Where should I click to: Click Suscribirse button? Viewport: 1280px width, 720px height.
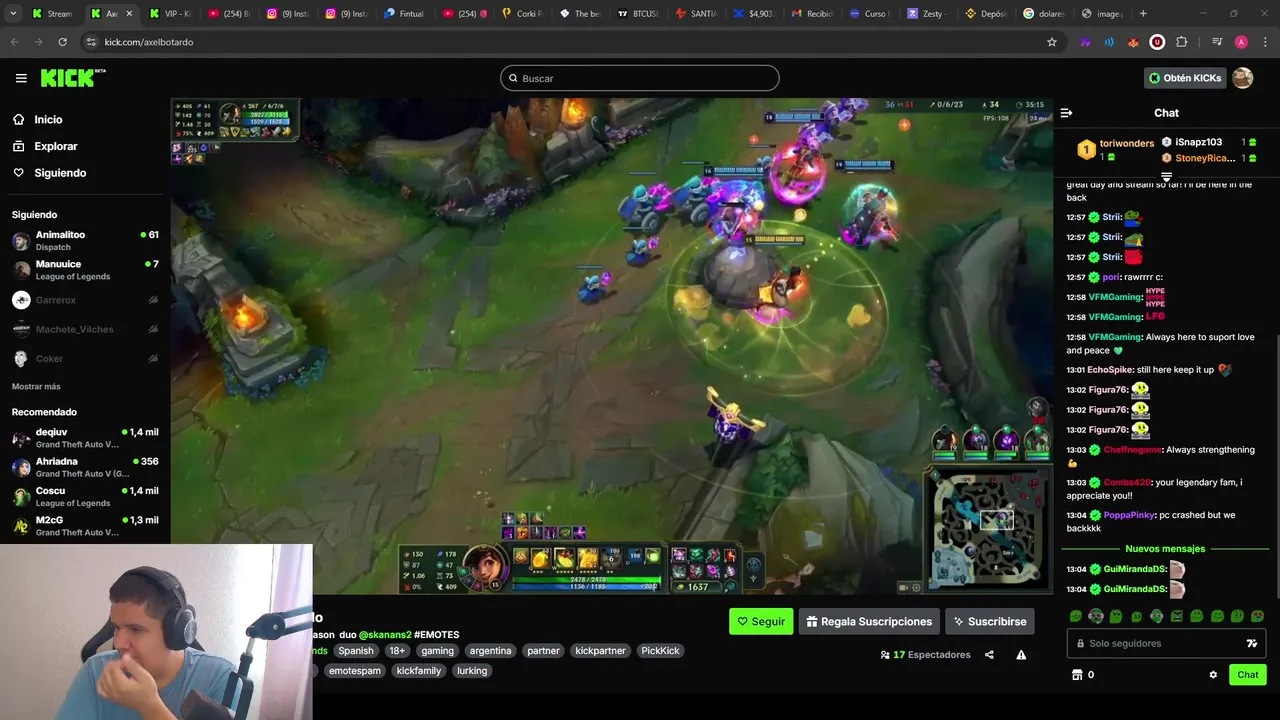[x=989, y=621]
